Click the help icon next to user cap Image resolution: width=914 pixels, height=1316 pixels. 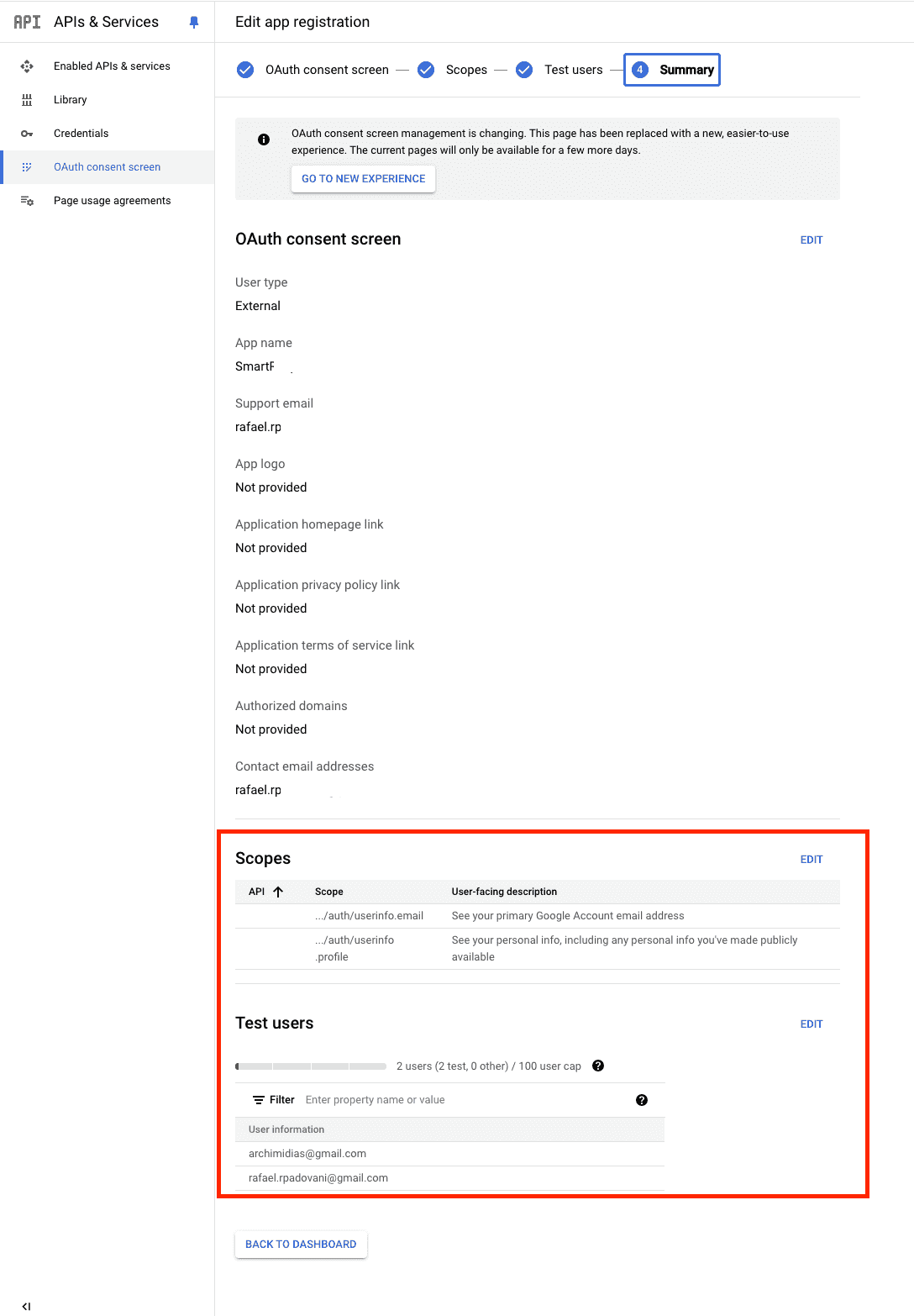pos(598,1066)
